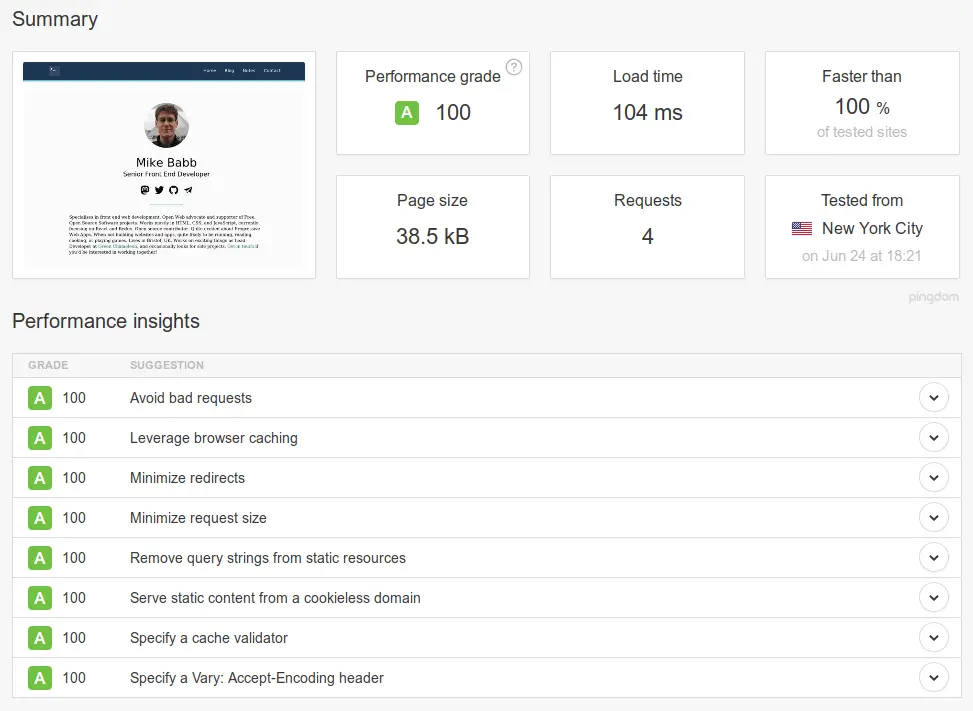
Task: Click the GRADE column header
Action: pyautogui.click(x=48, y=366)
